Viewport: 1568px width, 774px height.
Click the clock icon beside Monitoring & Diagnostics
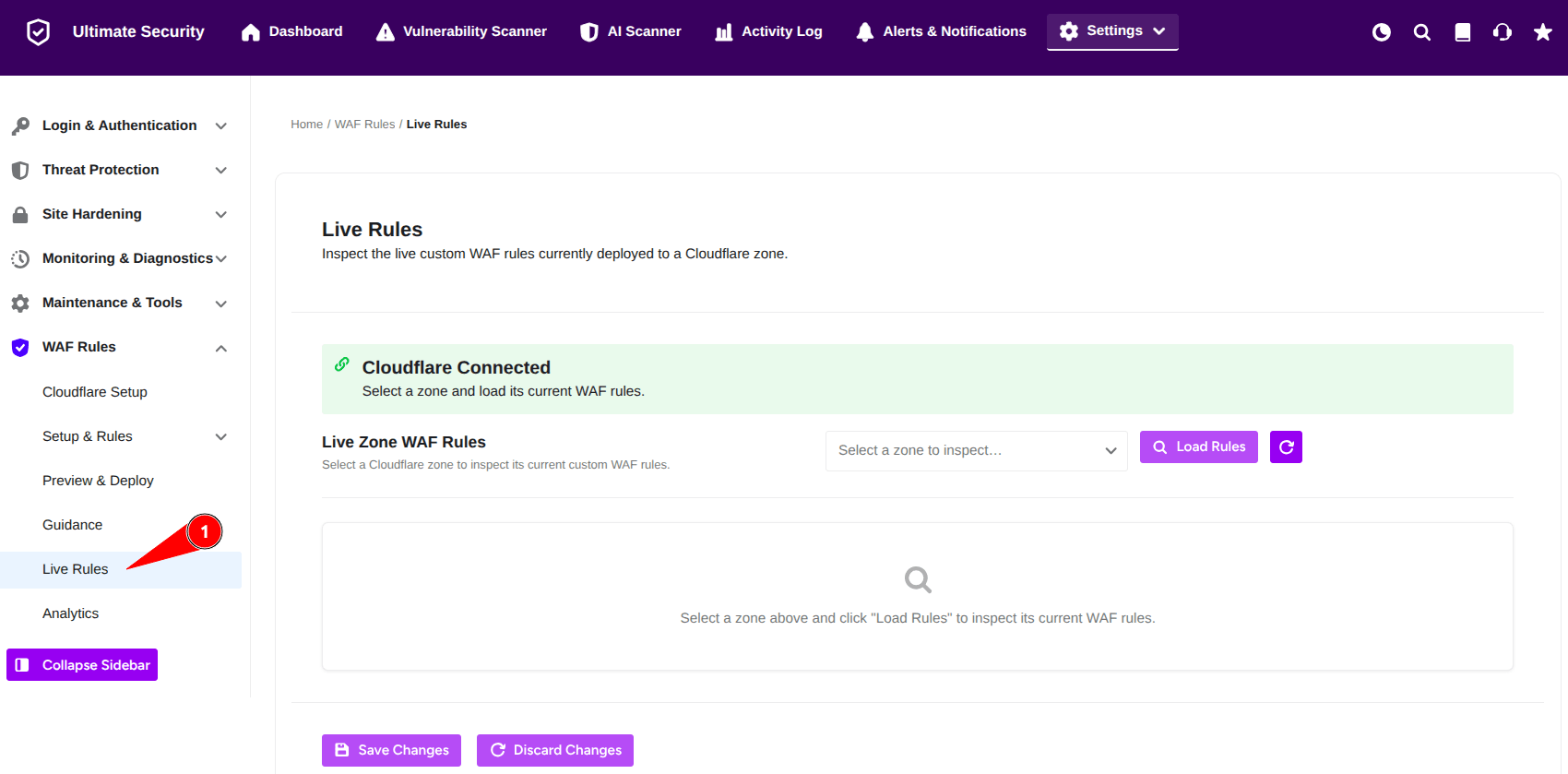(20, 259)
